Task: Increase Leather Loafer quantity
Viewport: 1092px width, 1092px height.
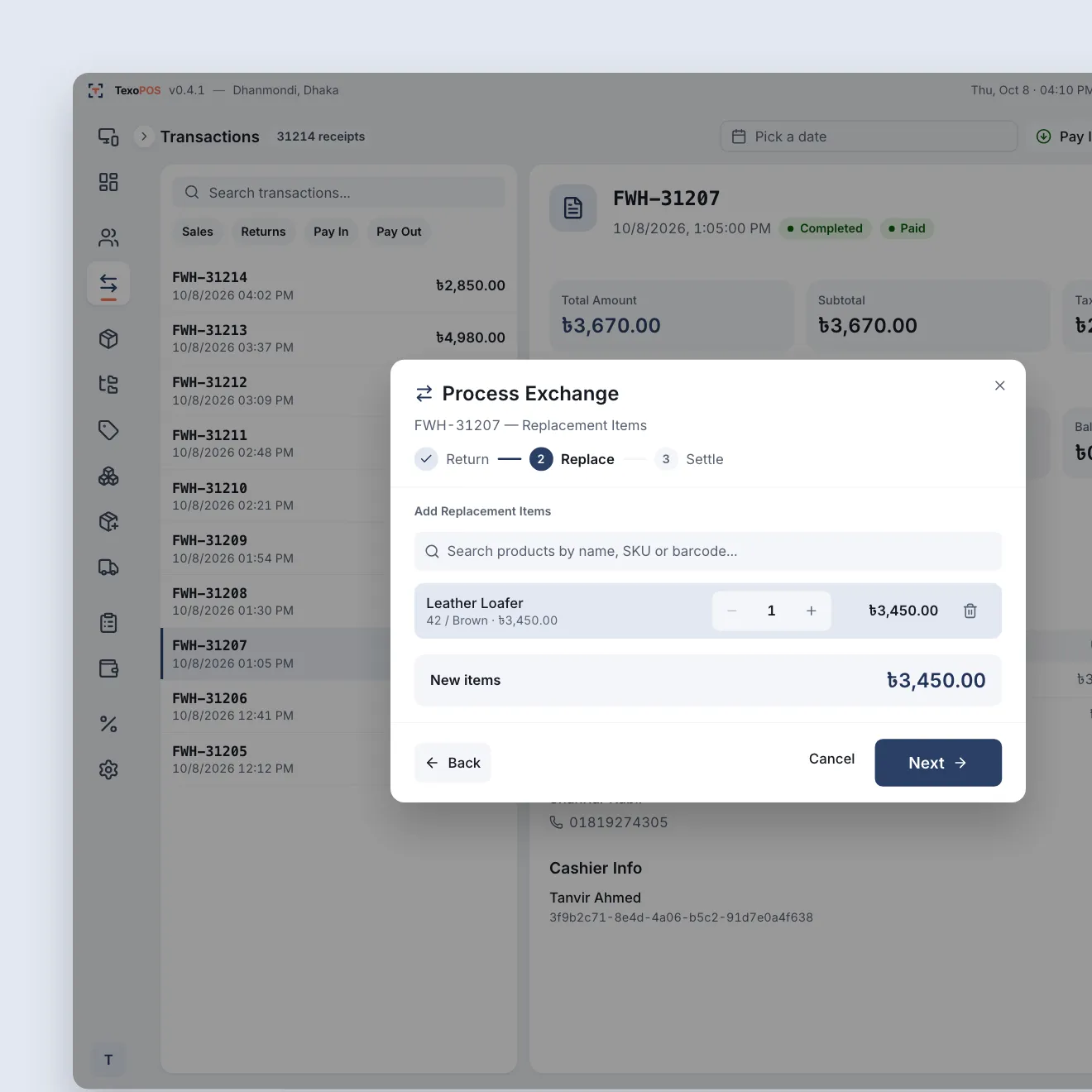Action: 812,611
